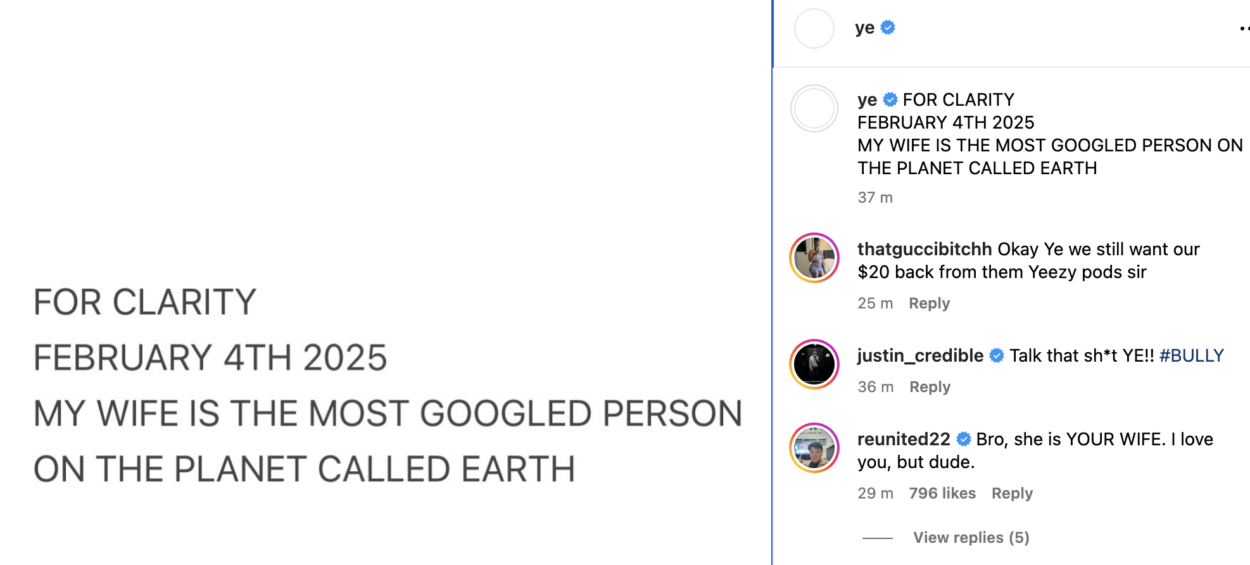Screen dimensions: 1250x565
Task: Reply to justin_credible's comment
Action: coord(929,388)
